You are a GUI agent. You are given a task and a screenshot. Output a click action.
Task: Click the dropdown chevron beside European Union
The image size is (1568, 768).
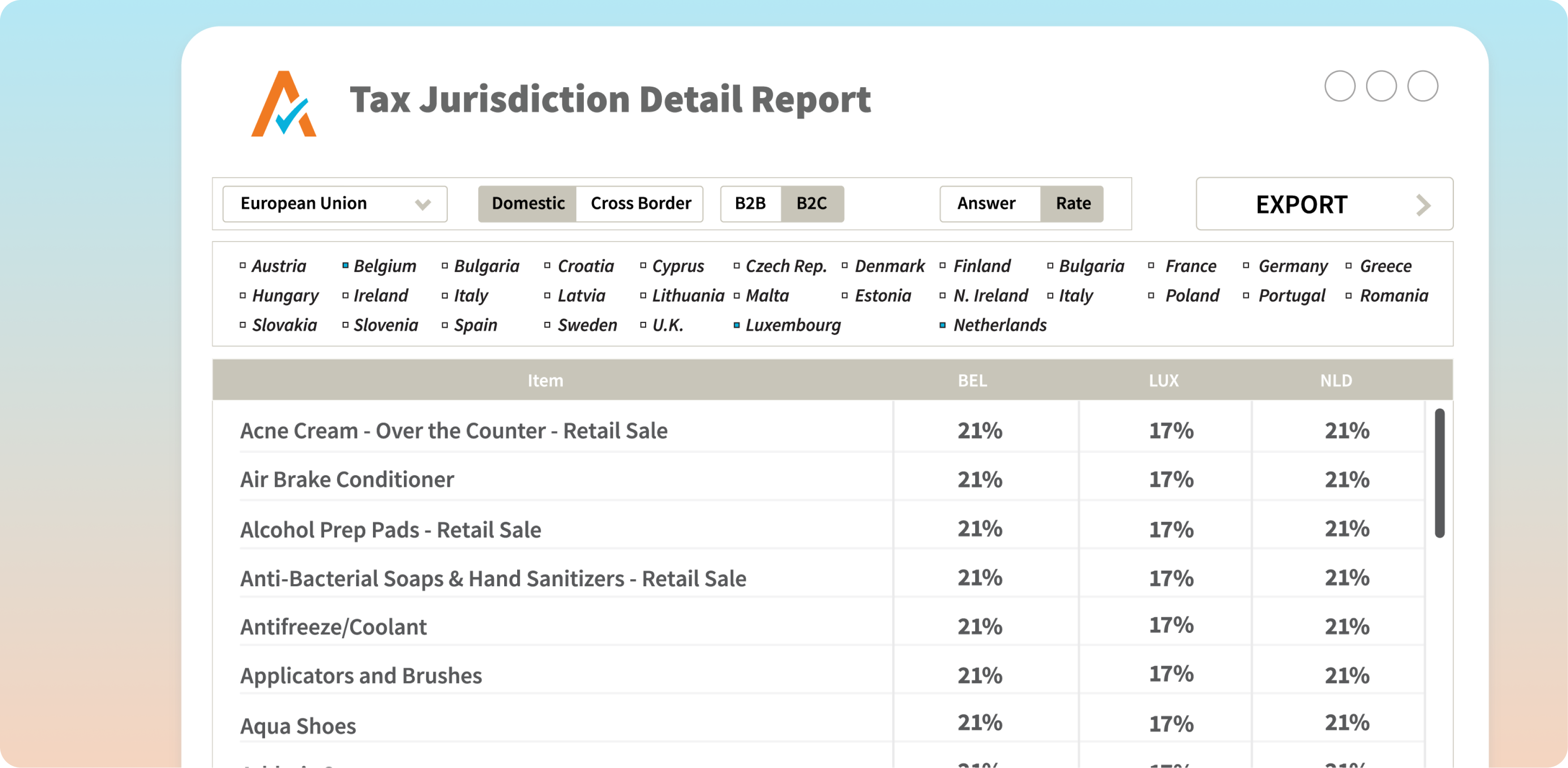coord(422,205)
